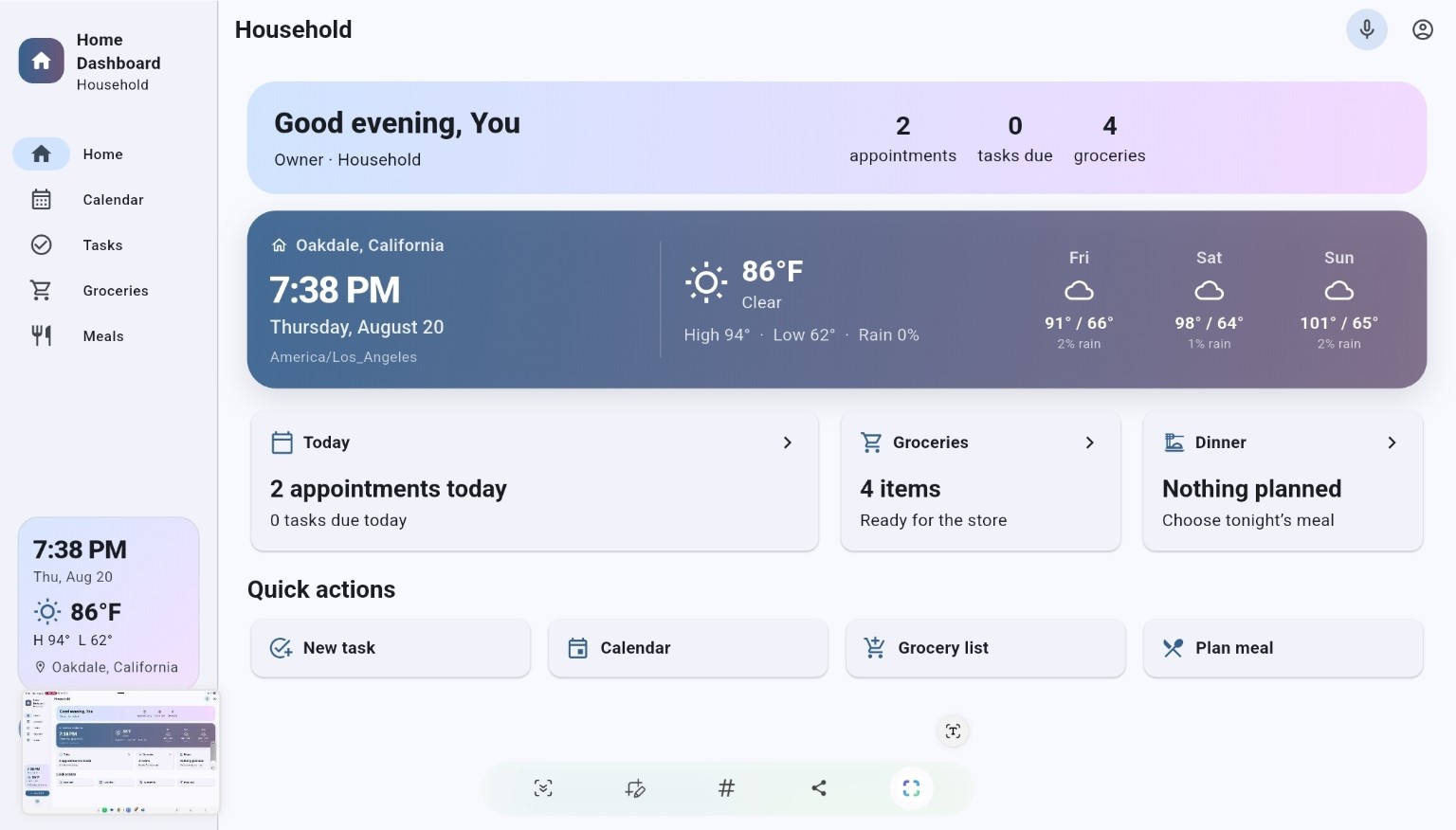Tap the microphone voice input icon
Viewport: 1456px width, 830px height.
[1367, 29]
